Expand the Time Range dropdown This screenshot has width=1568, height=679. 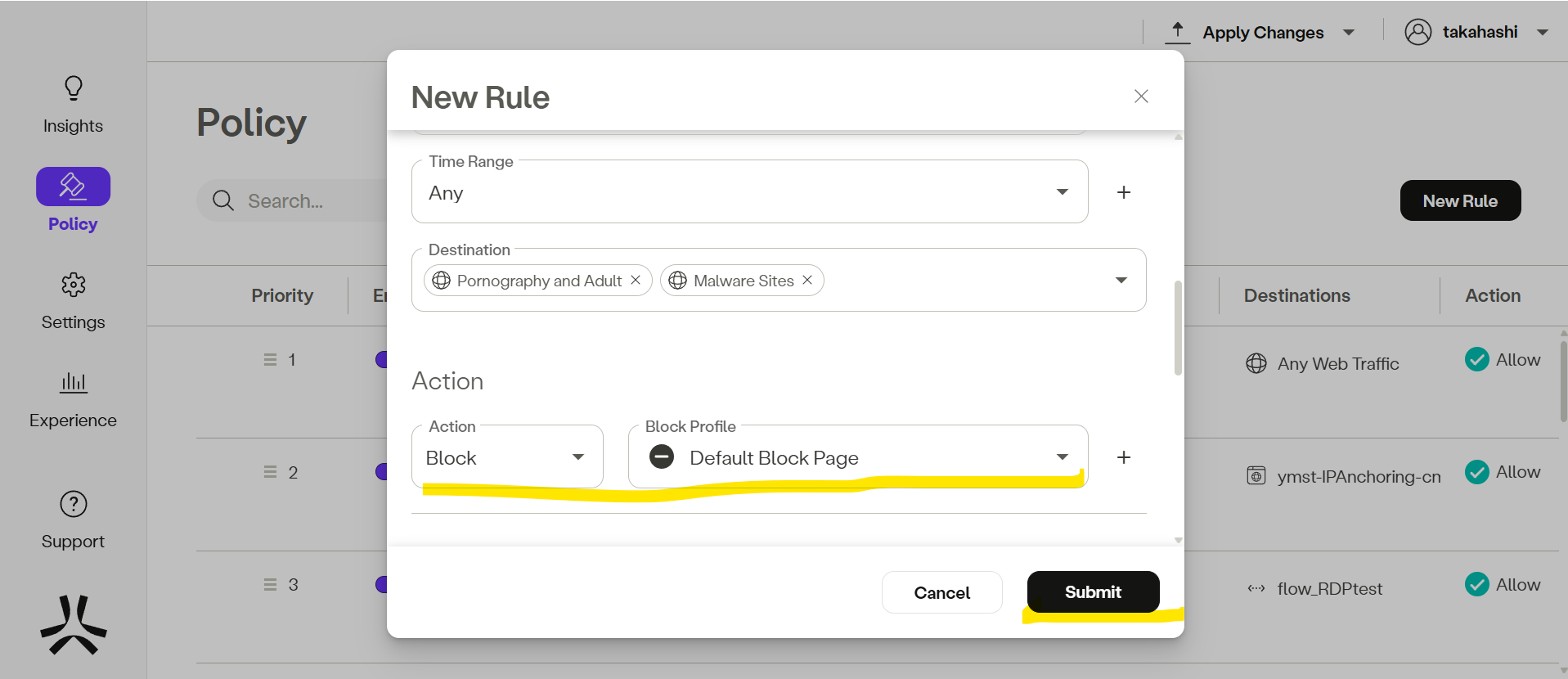point(1062,192)
